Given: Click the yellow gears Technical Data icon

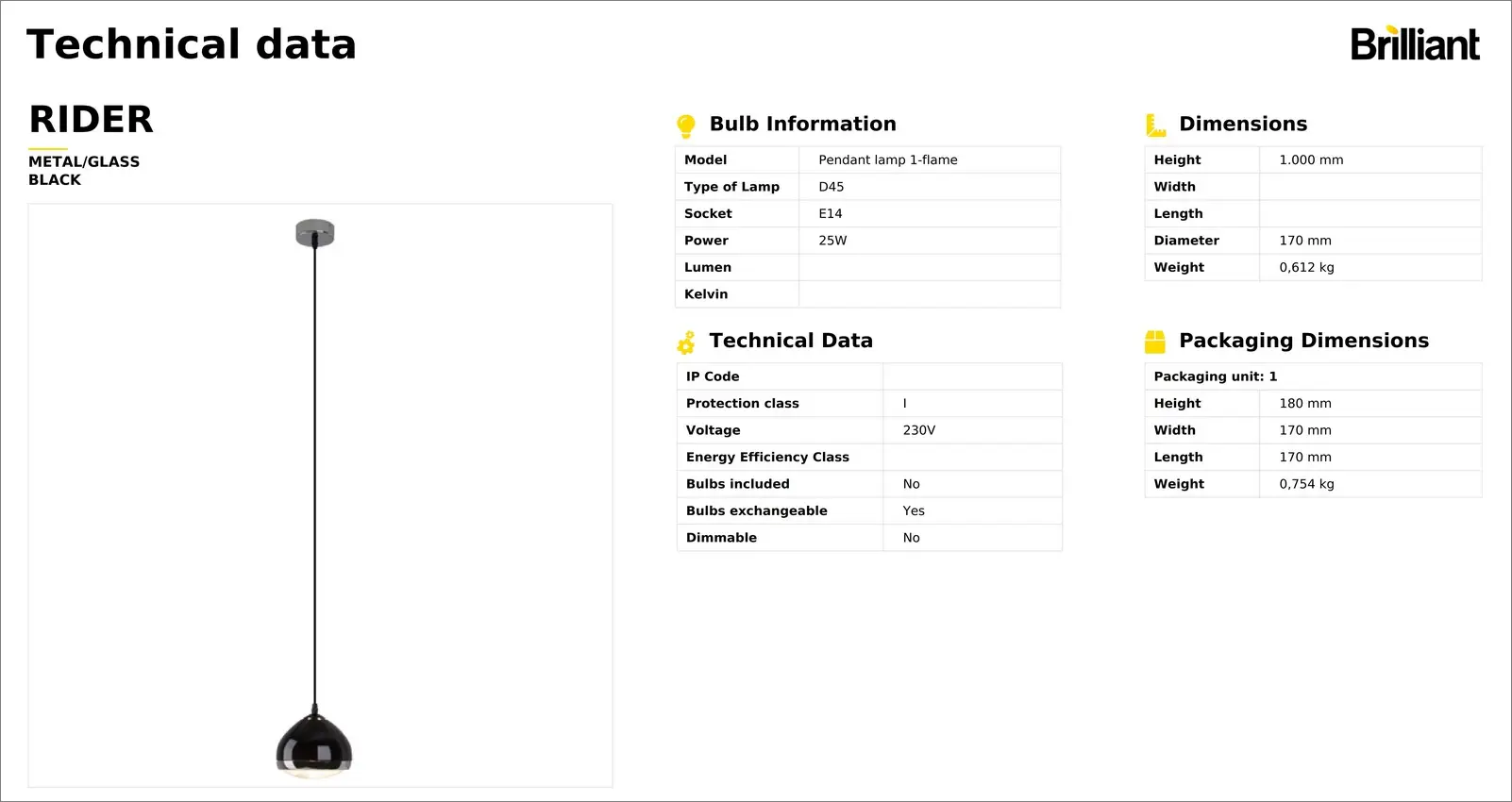Looking at the screenshot, I should point(686,343).
